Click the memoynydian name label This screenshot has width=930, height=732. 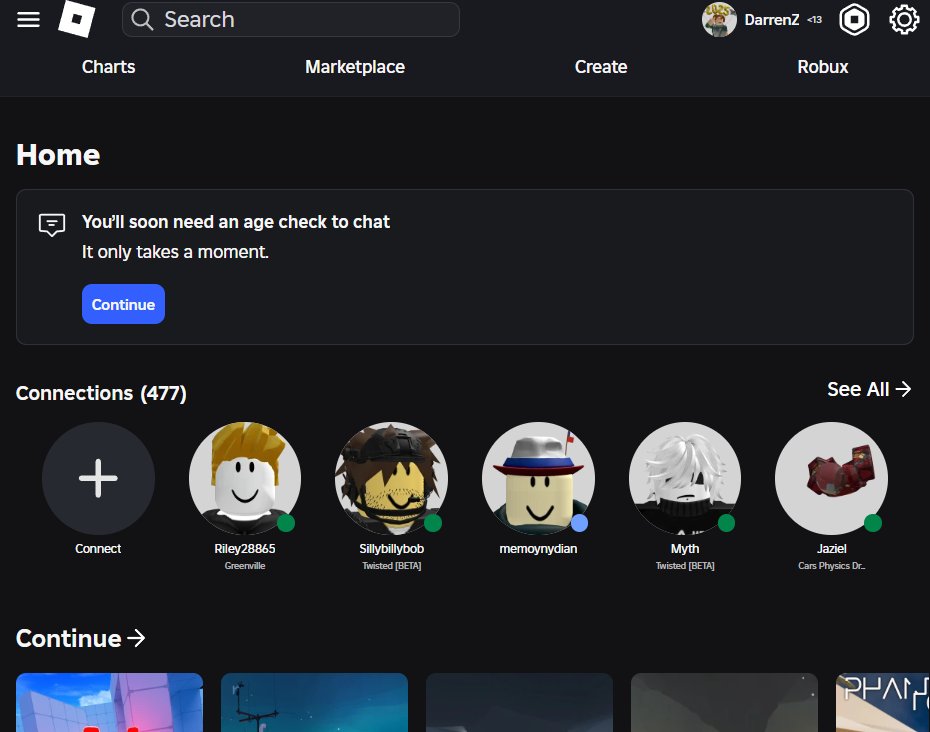pyautogui.click(x=538, y=549)
